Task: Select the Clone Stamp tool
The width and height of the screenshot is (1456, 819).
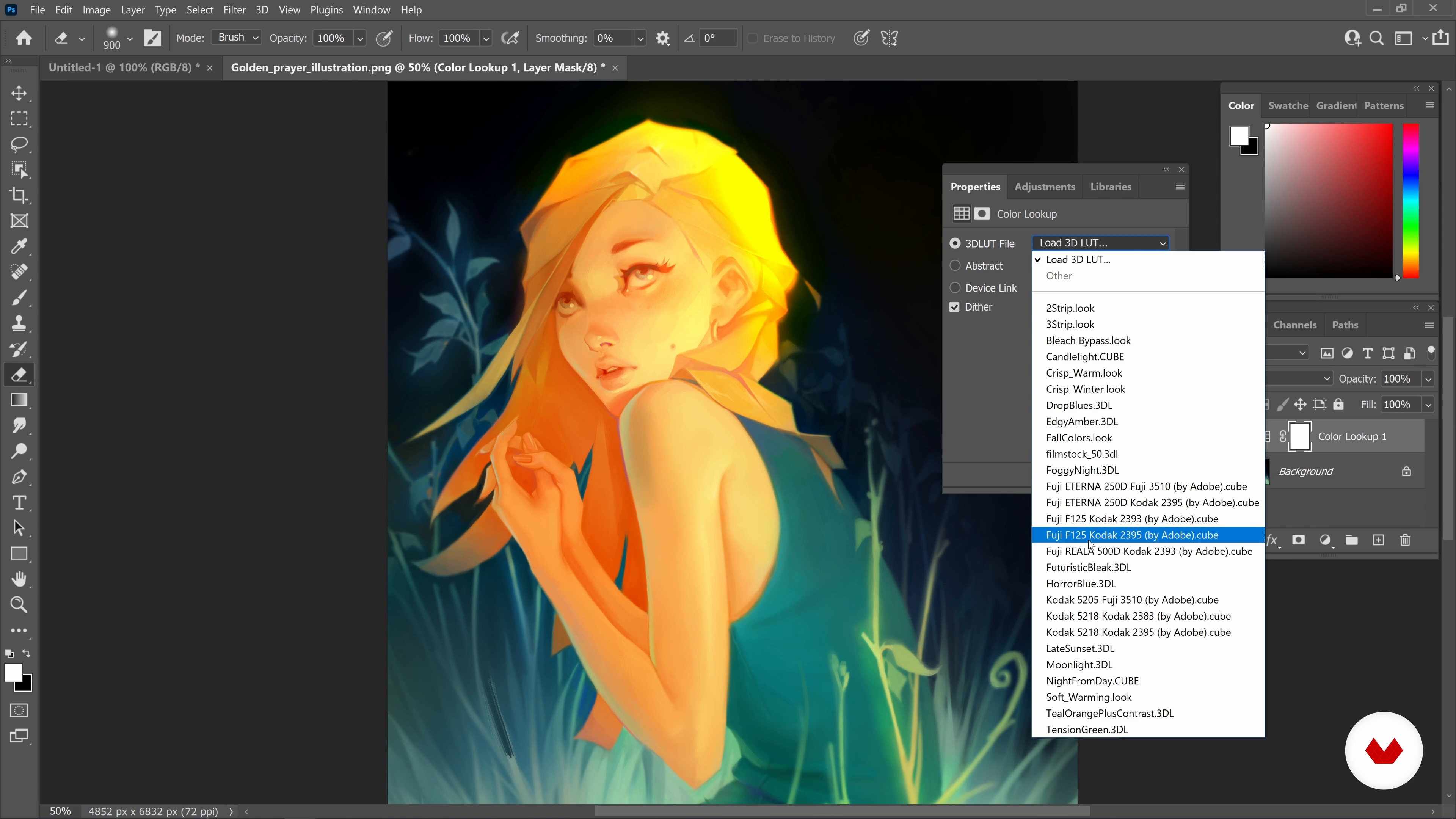Action: tap(19, 323)
